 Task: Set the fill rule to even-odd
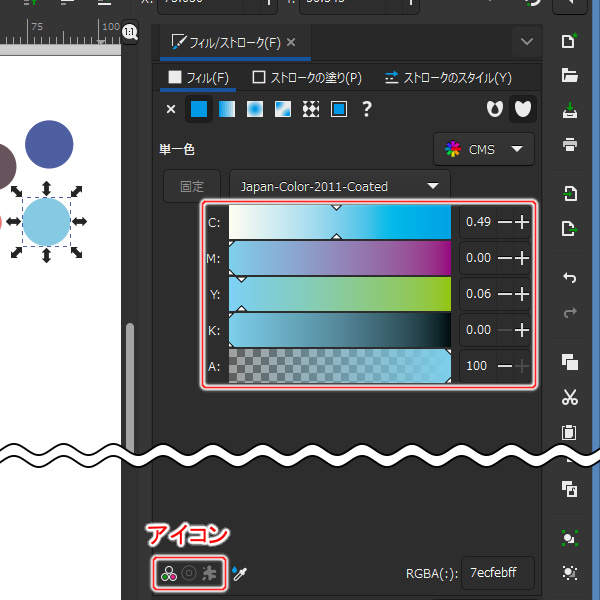[494, 109]
